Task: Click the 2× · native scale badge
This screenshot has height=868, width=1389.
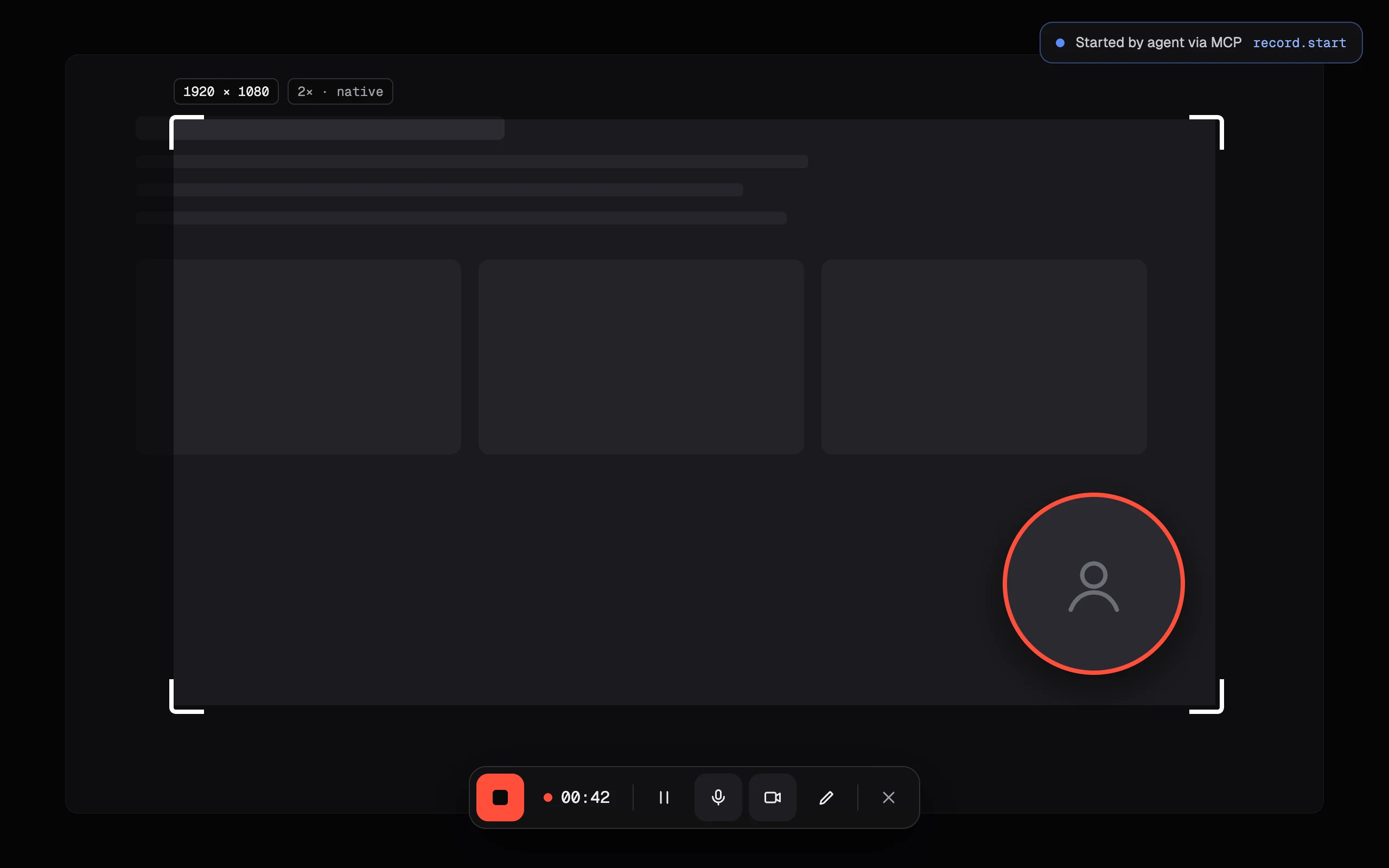Action: (x=340, y=91)
